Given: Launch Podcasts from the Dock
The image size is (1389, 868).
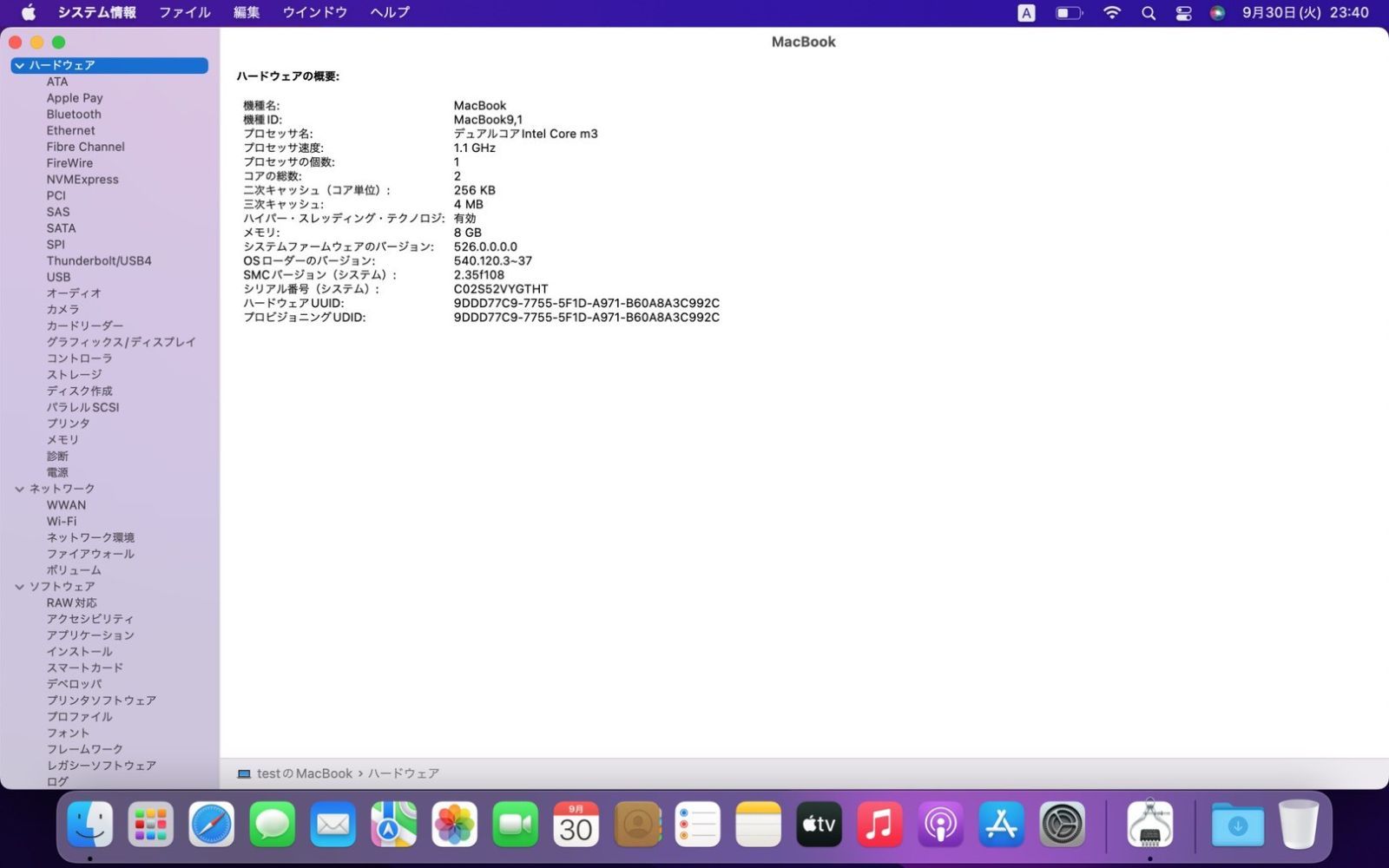Looking at the screenshot, I should pyautogui.click(x=940, y=825).
